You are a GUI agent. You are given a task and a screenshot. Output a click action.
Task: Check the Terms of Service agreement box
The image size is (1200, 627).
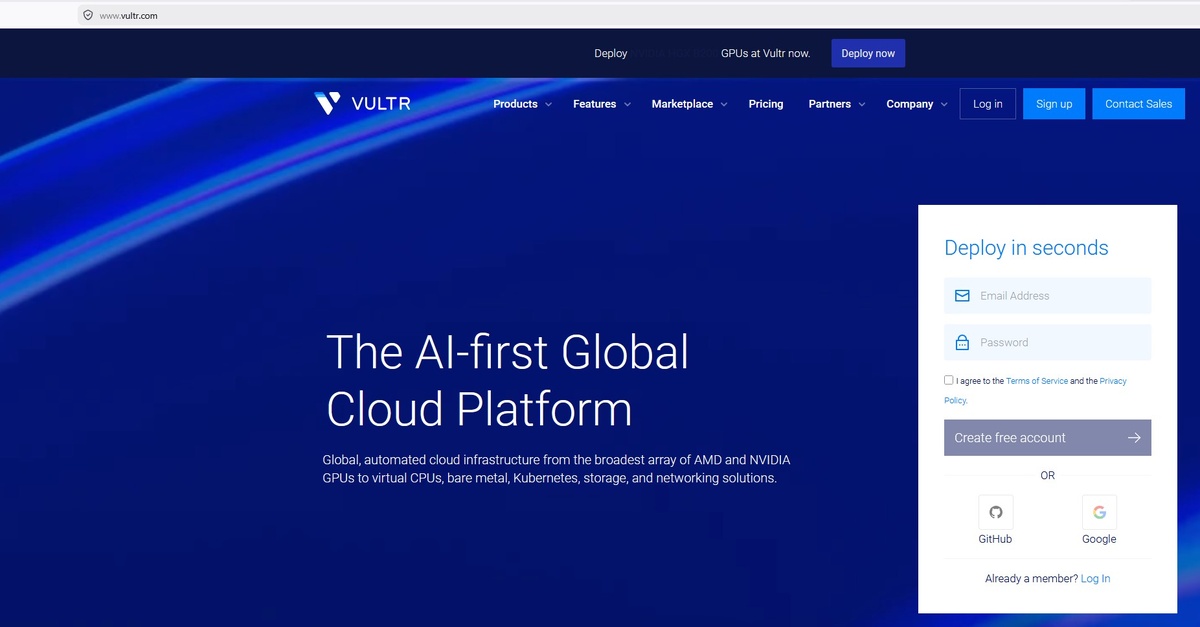point(949,380)
